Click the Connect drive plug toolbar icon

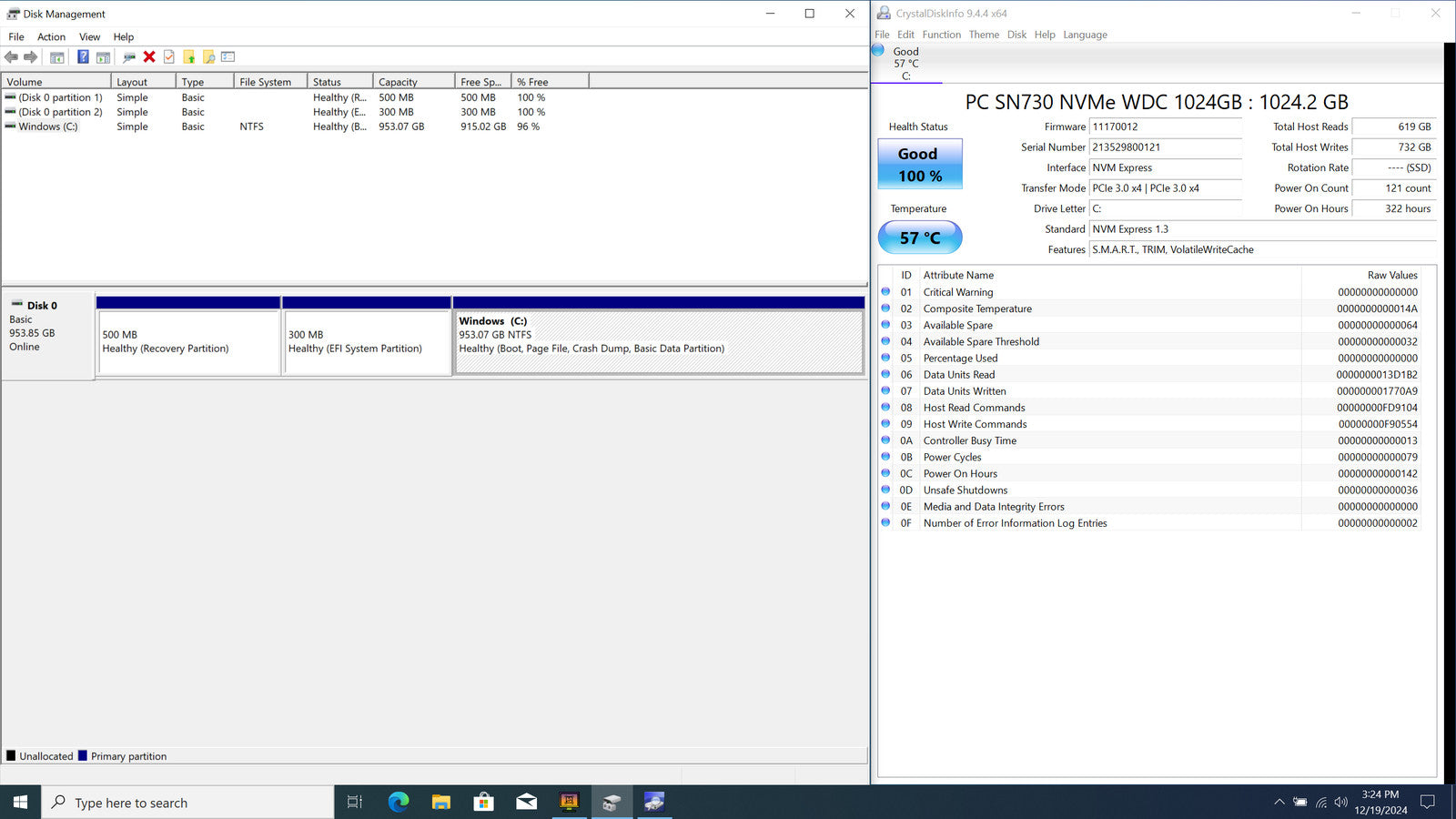tap(129, 57)
